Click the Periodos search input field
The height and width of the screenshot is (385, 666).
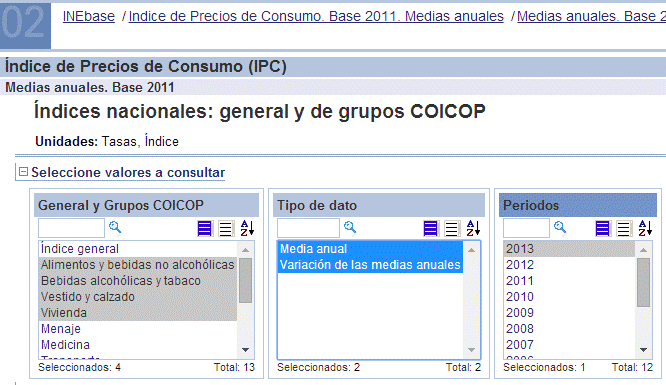pos(526,228)
